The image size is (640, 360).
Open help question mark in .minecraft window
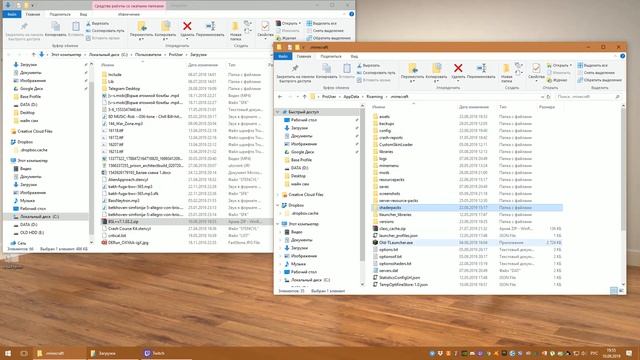[622, 56]
